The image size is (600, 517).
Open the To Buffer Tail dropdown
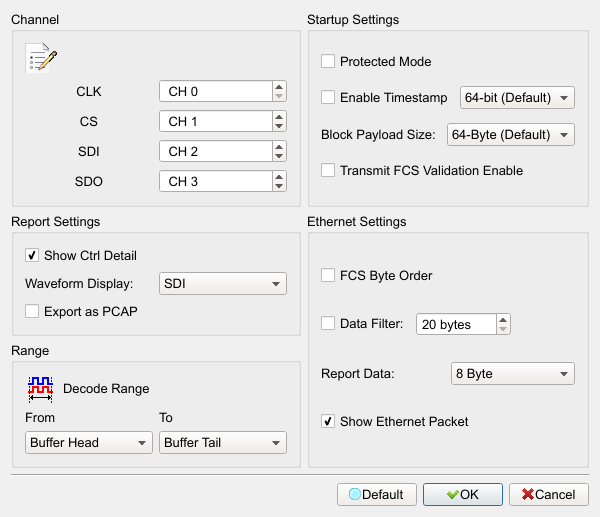(223, 443)
